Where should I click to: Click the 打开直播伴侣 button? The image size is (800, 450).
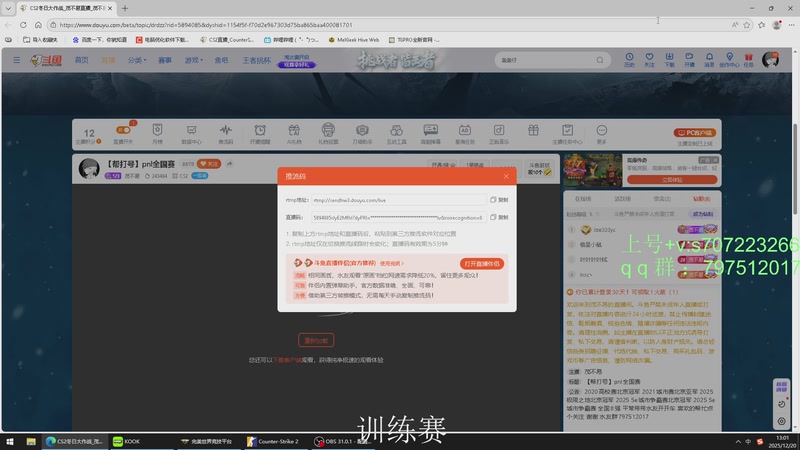482,264
